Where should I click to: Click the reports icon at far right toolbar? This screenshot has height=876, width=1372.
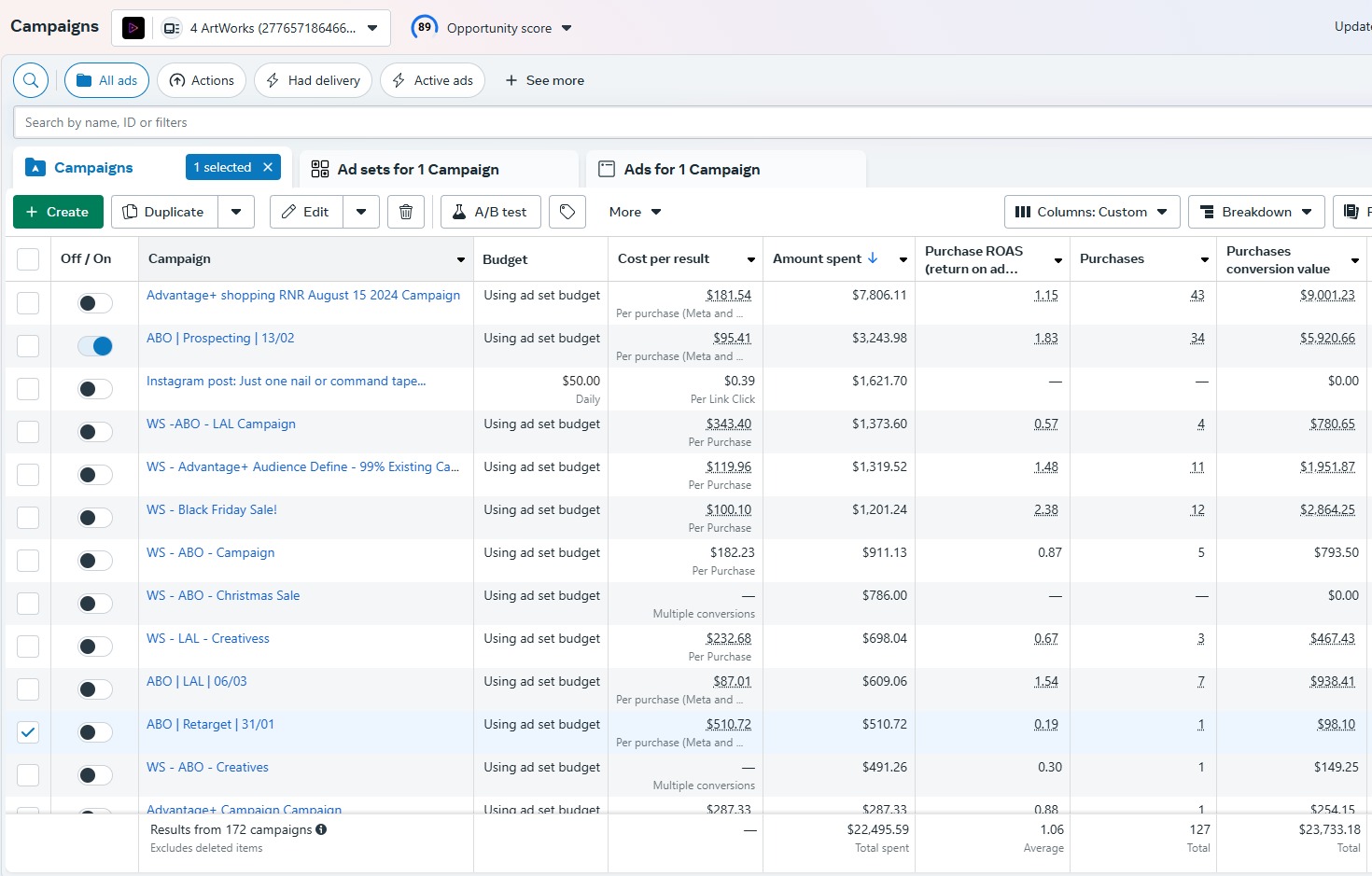click(1351, 212)
